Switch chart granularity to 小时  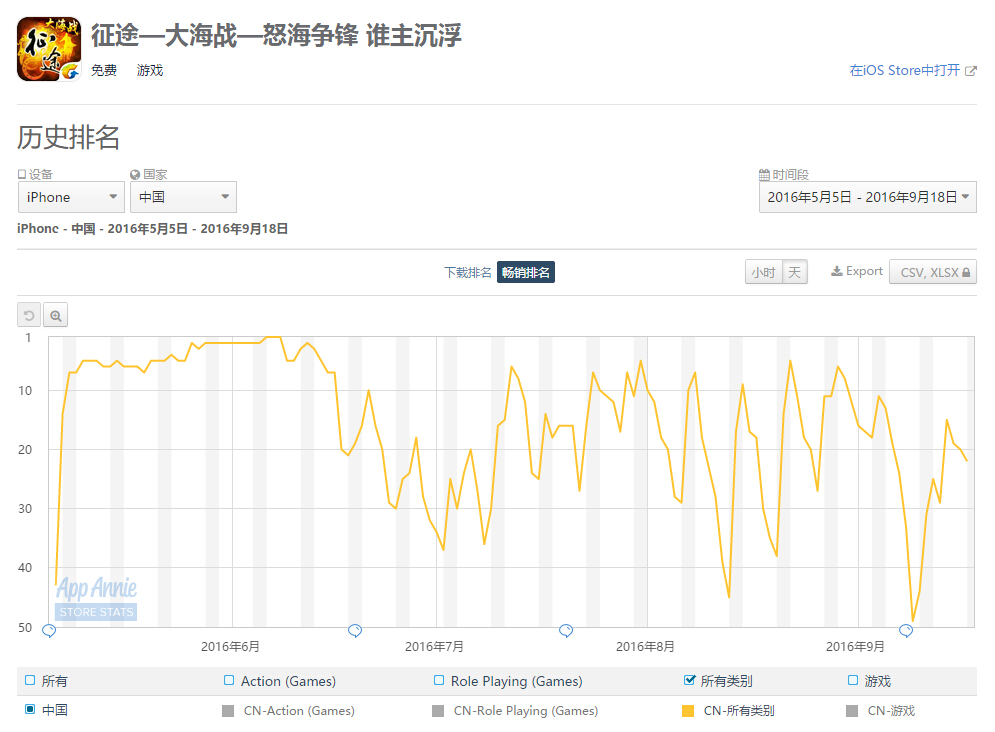[x=763, y=273]
